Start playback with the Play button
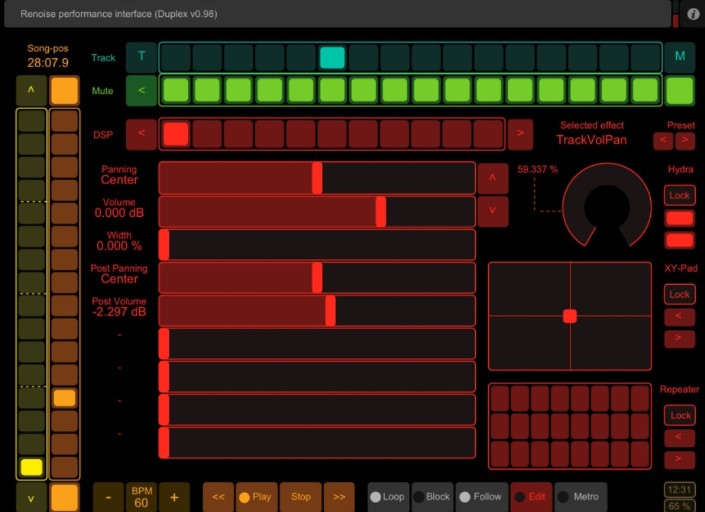This screenshot has height=512, width=705. tap(256, 497)
